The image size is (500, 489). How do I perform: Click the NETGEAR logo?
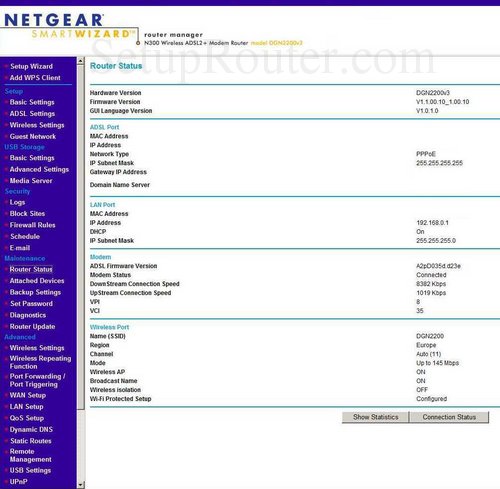coord(54,20)
